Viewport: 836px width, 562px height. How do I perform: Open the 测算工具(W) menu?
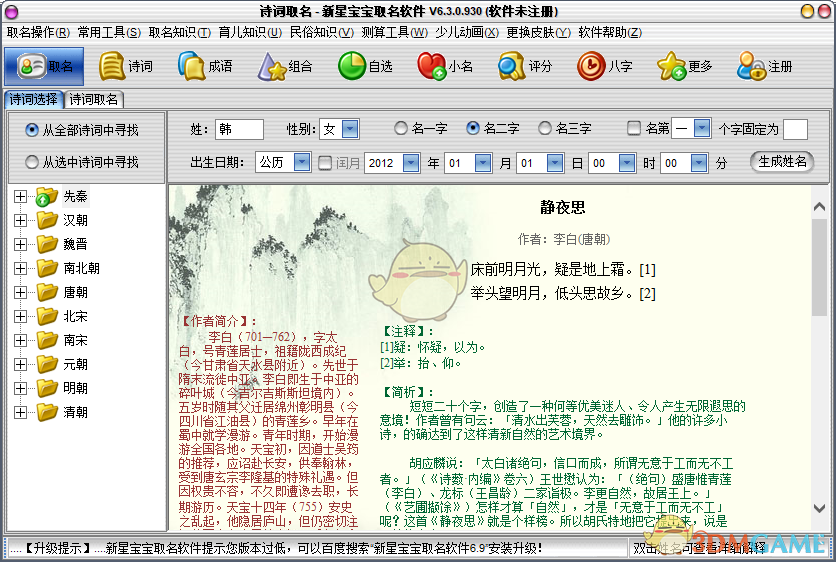(x=394, y=33)
